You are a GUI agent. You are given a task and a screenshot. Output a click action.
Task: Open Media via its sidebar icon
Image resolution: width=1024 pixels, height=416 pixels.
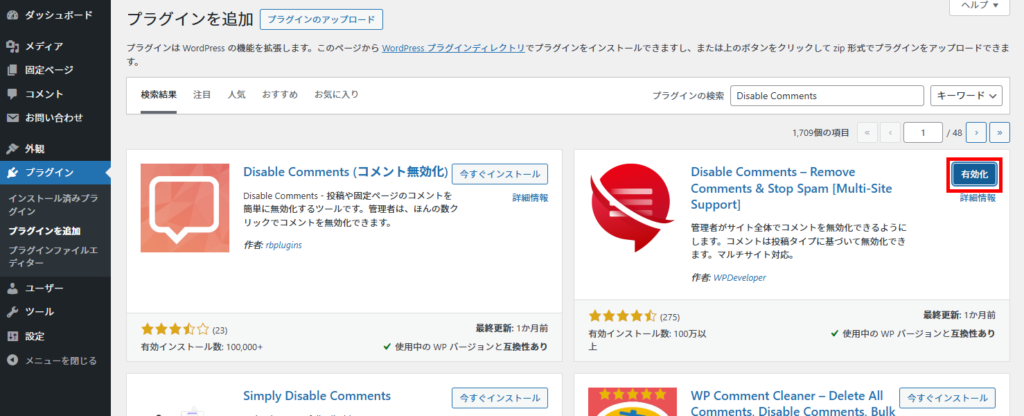pyautogui.click(x=12, y=46)
